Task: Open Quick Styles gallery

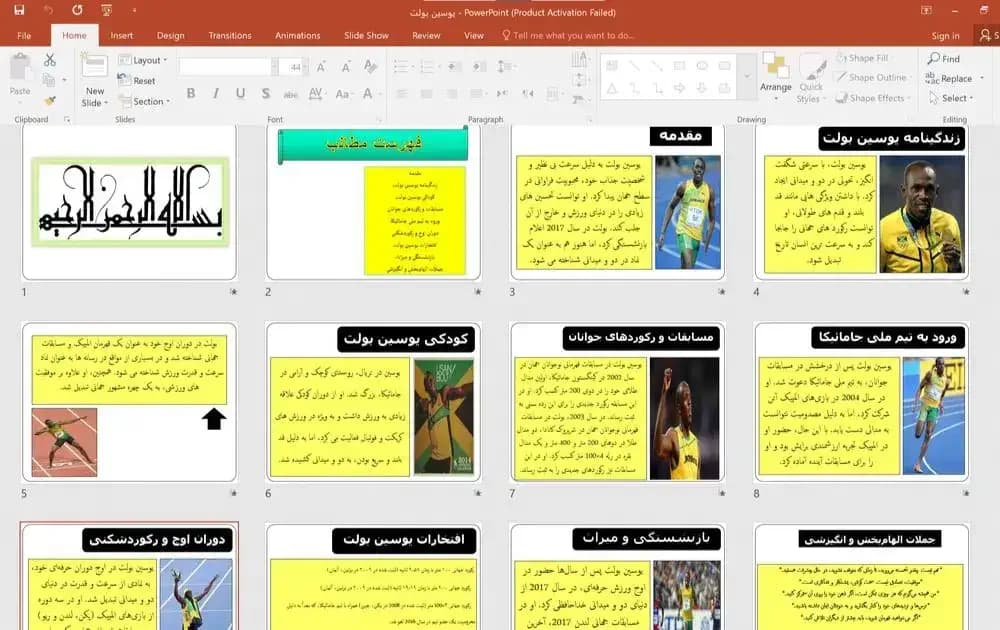Action: (x=811, y=80)
